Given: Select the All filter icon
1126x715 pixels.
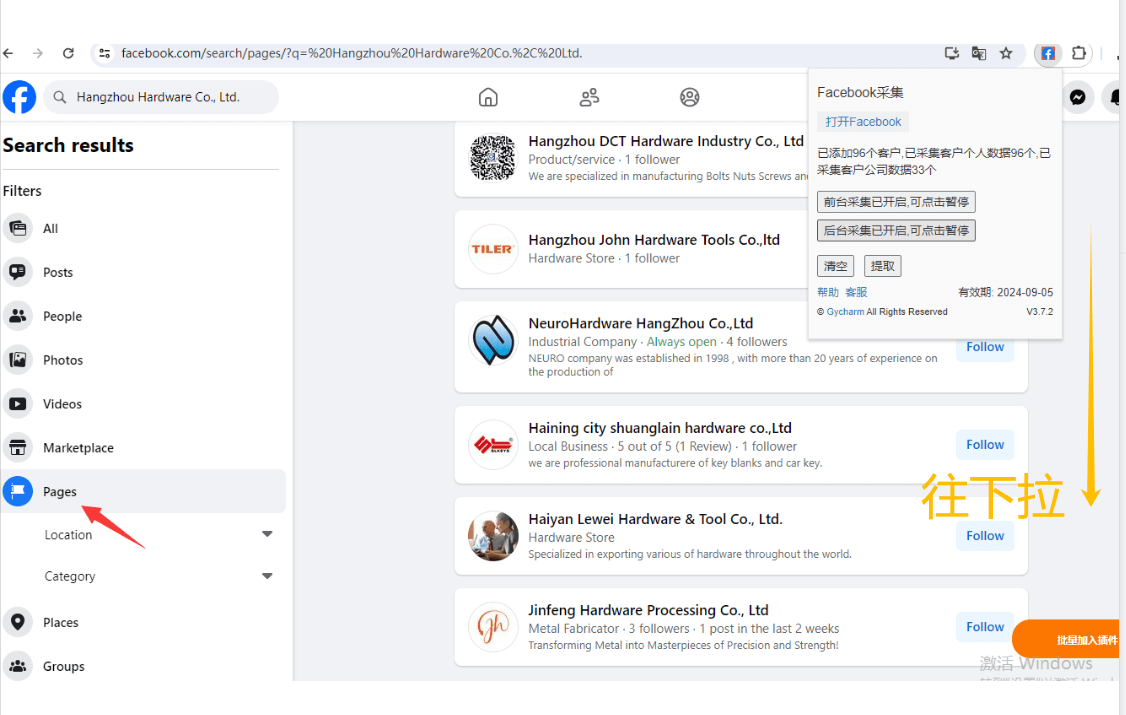Looking at the screenshot, I should 18,228.
